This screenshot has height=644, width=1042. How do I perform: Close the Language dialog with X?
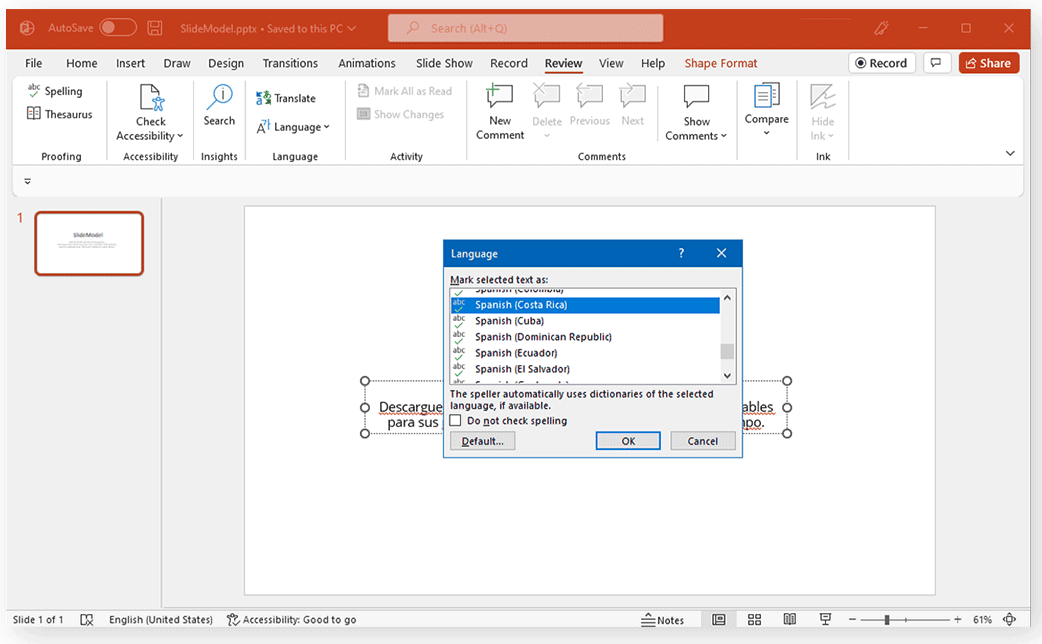pos(722,253)
